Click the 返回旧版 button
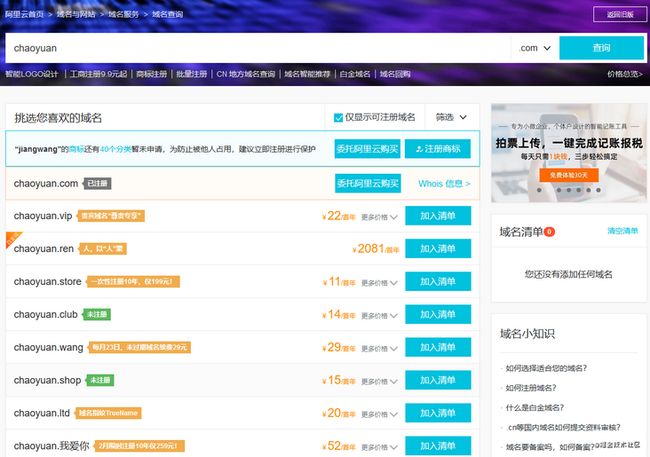This screenshot has height=457, width=650. (619, 14)
